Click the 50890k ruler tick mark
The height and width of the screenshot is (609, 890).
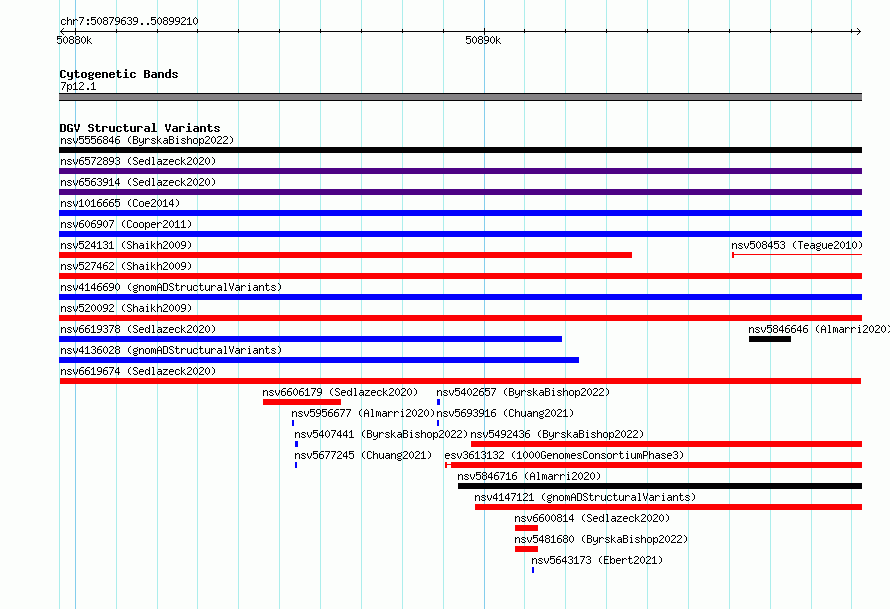click(x=484, y=32)
